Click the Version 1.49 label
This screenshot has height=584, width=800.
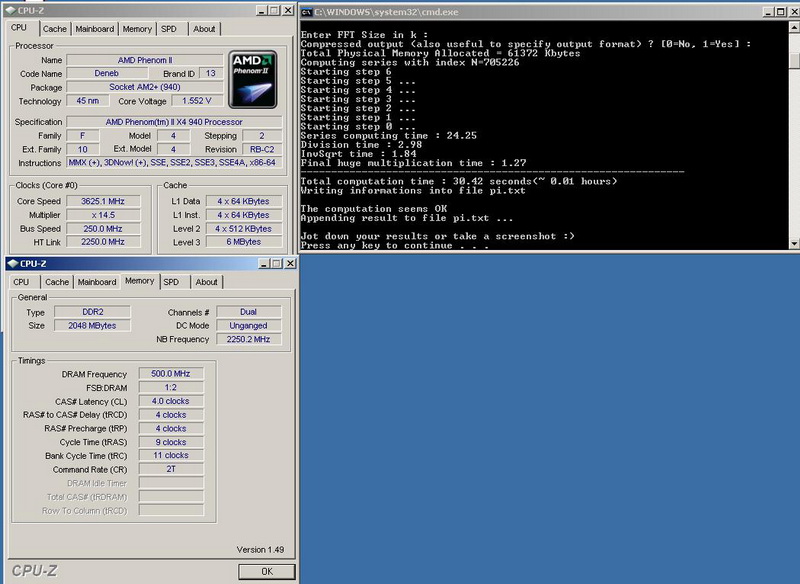(260, 549)
